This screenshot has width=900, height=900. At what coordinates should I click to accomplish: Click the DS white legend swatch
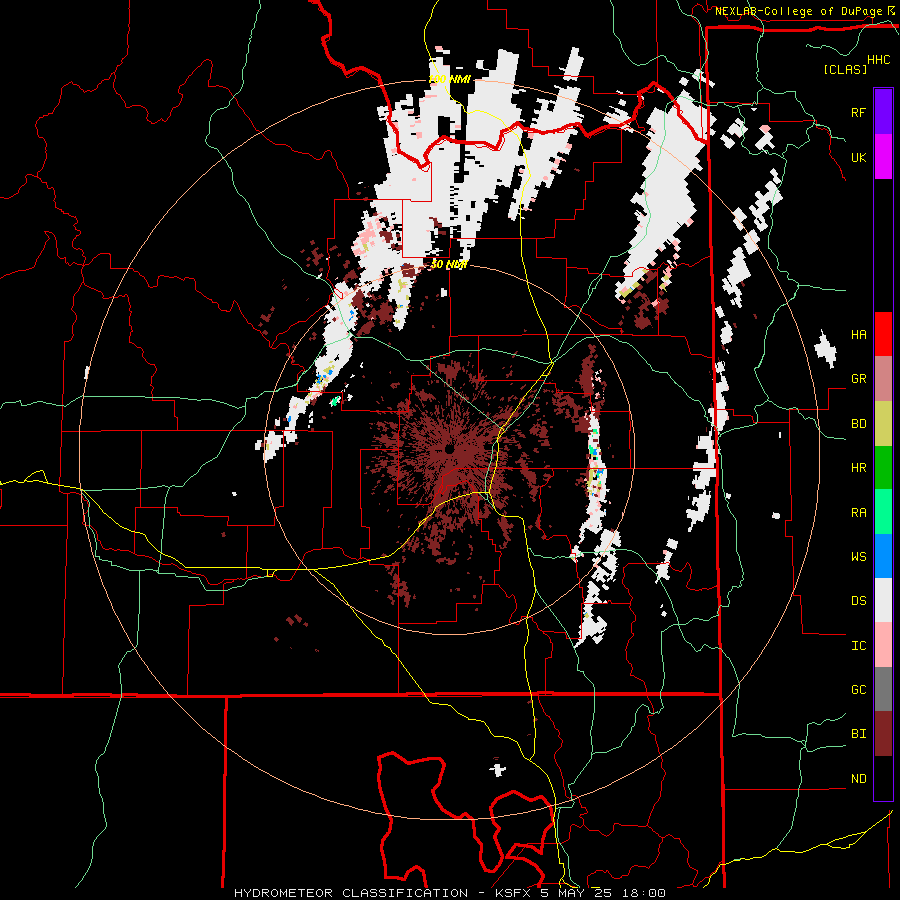click(x=883, y=600)
